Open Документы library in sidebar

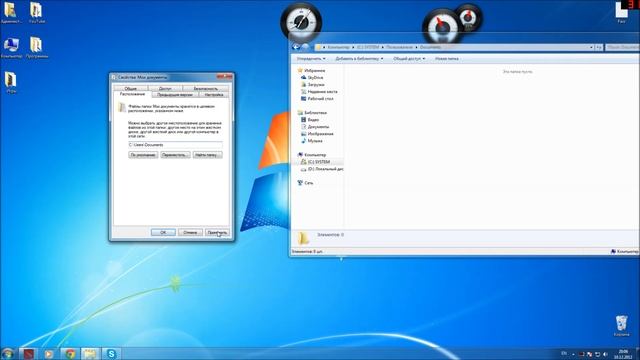318,127
